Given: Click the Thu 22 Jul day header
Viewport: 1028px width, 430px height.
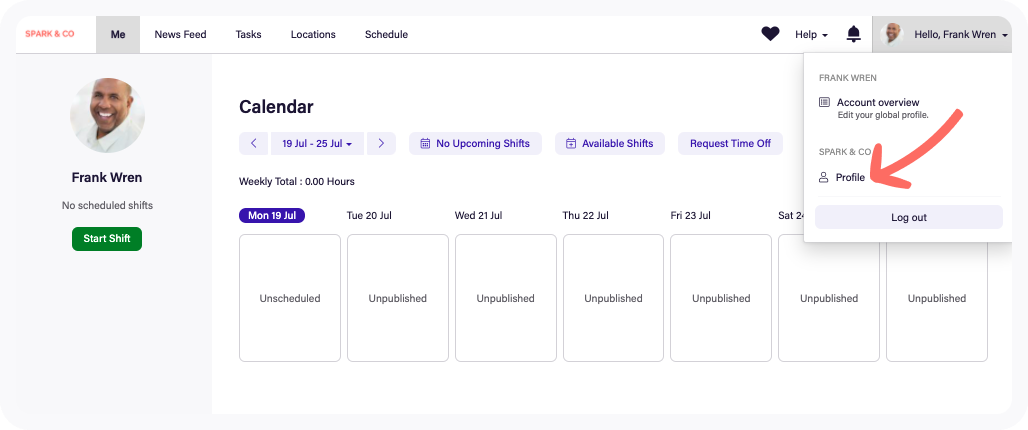Looking at the screenshot, I should (586, 215).
